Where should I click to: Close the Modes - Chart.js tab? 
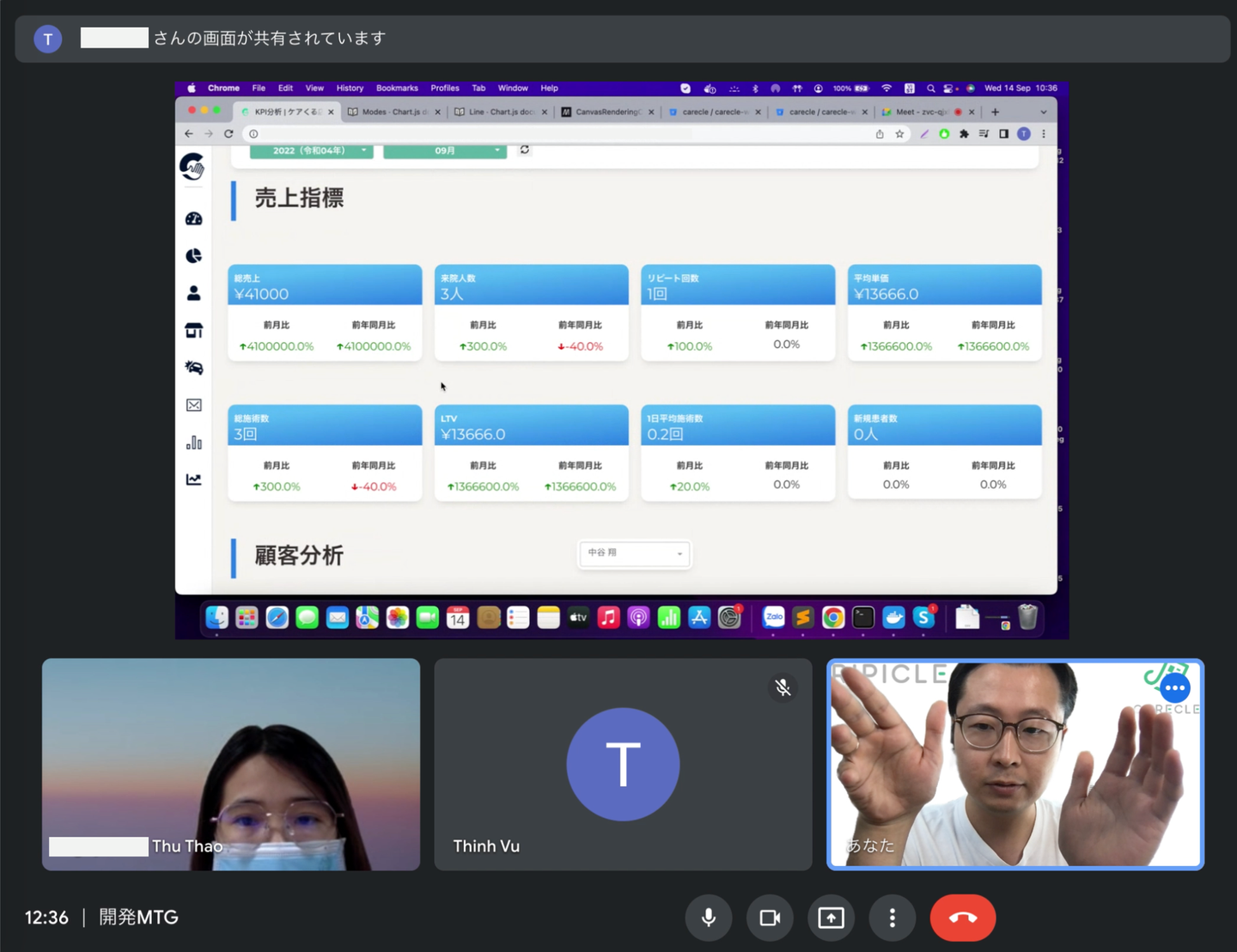coord(437,112)
